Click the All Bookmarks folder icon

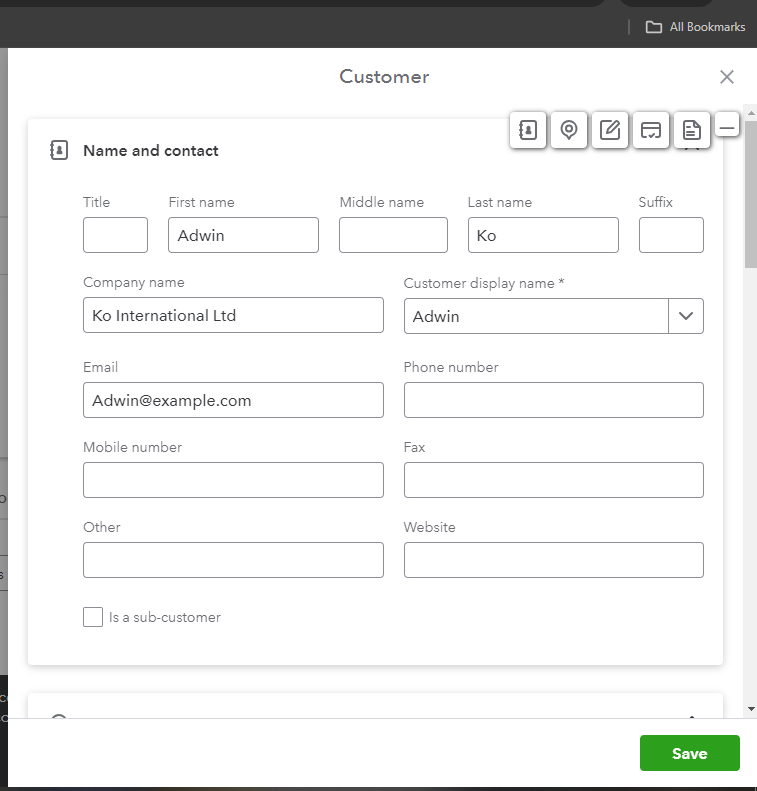pos(654,27)
